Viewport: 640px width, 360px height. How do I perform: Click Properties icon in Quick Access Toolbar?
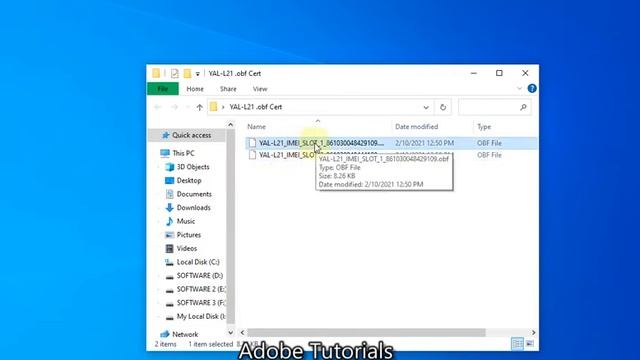tap(175, 73)
